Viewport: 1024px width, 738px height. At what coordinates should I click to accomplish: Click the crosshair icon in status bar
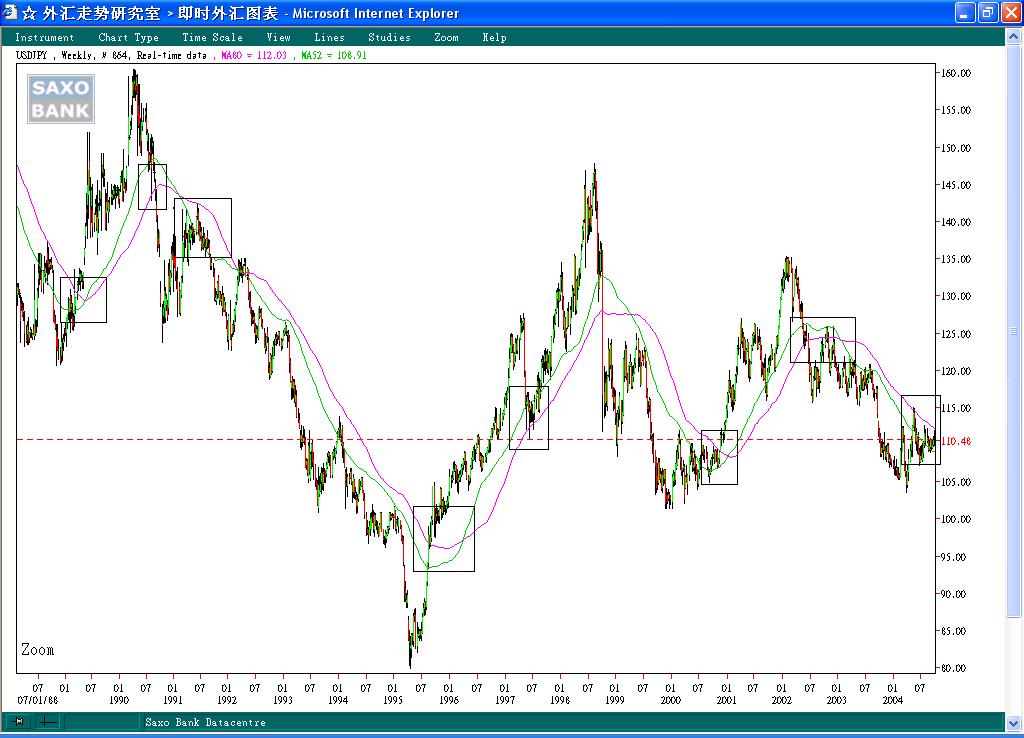[48, 722]
